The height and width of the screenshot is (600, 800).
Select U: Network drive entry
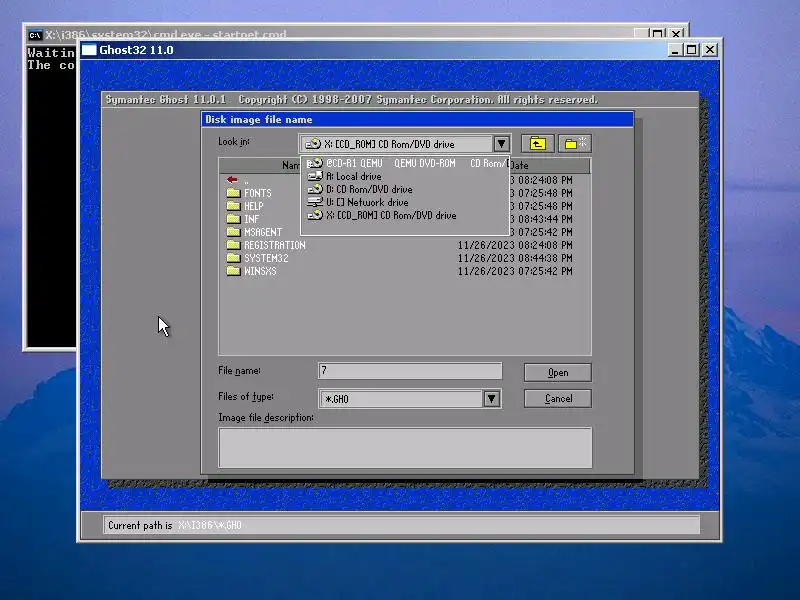(x=406, y=203)
